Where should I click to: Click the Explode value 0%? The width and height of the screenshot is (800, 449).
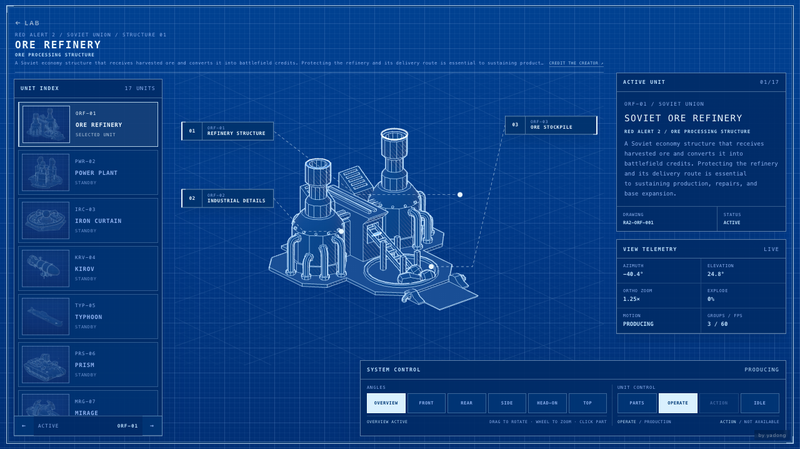point(711,299)
